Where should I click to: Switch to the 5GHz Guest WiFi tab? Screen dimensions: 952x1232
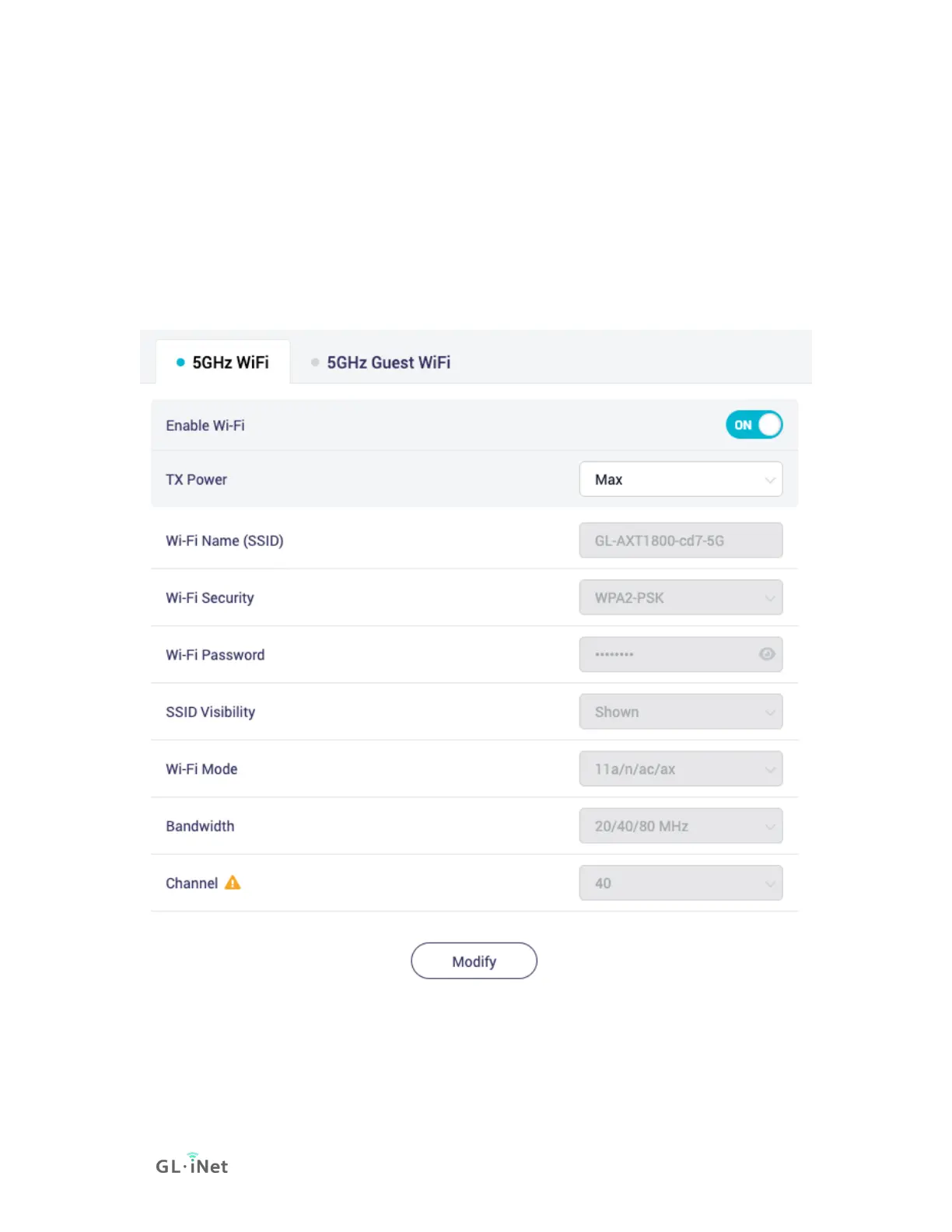coord(380,362)
